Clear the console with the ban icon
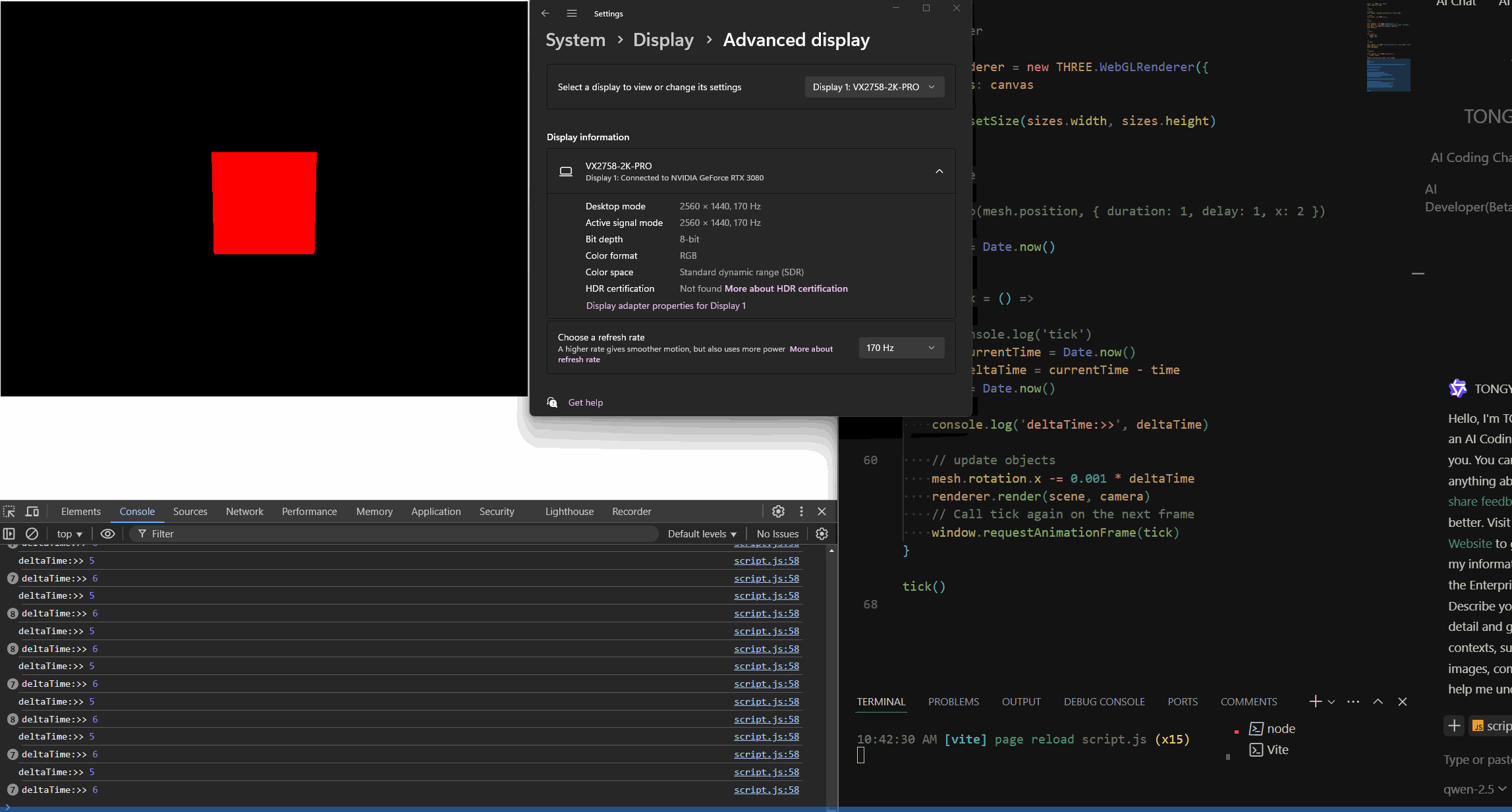The image size is (1512, 812). click(32, 533)
